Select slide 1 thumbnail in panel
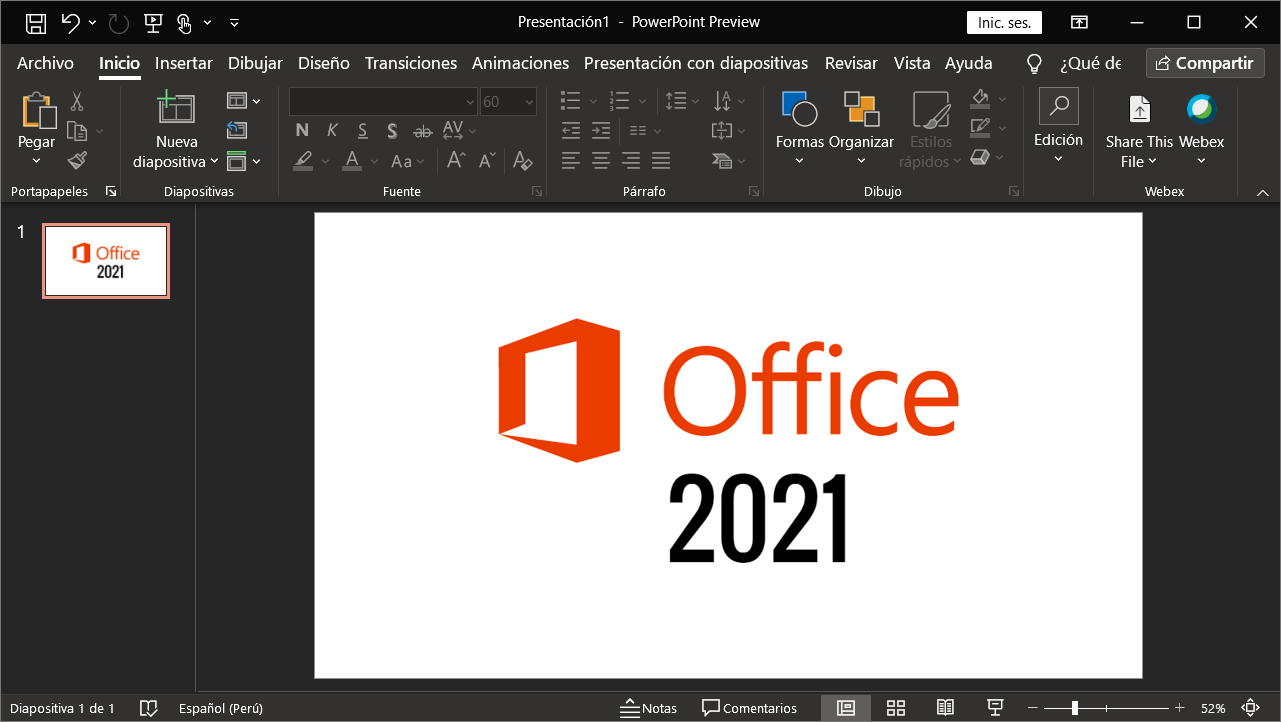This screenshot has height=722, width=1281. [x=106, y=261]
